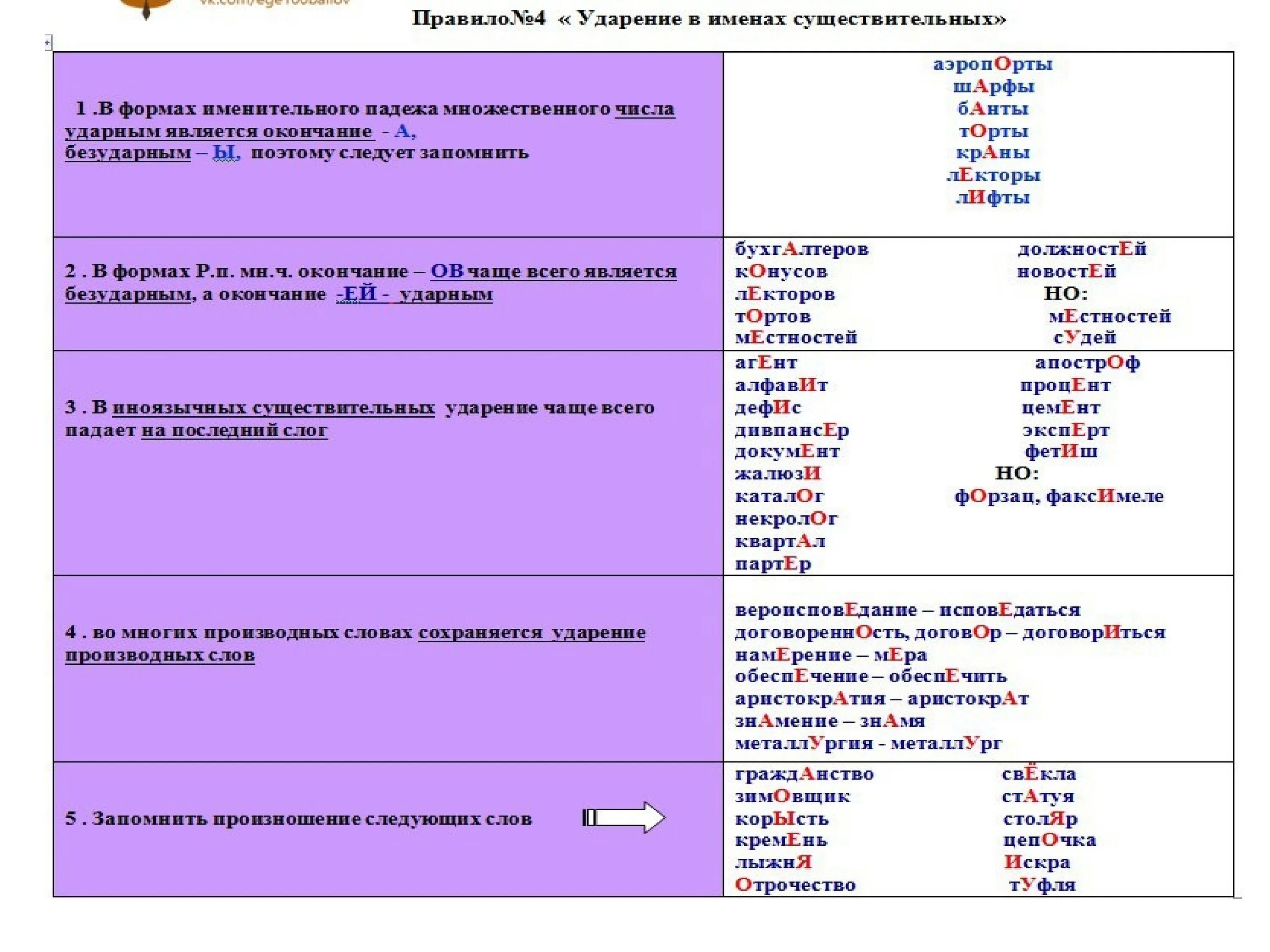Image resolution: width=1270 pixels, height=952 pixels.
Task: Click the word 'шАрфы'
Action: [993, 87]
